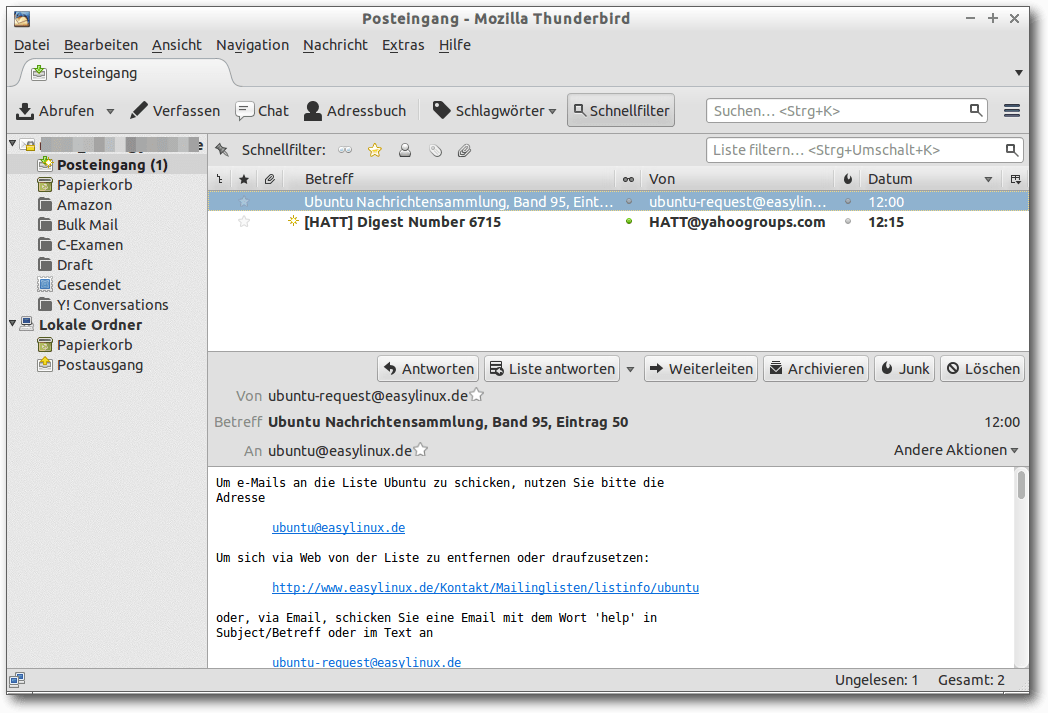1048x713 pixels.
Task: Mark message as Junk button
Action: (x=905, y=369)
